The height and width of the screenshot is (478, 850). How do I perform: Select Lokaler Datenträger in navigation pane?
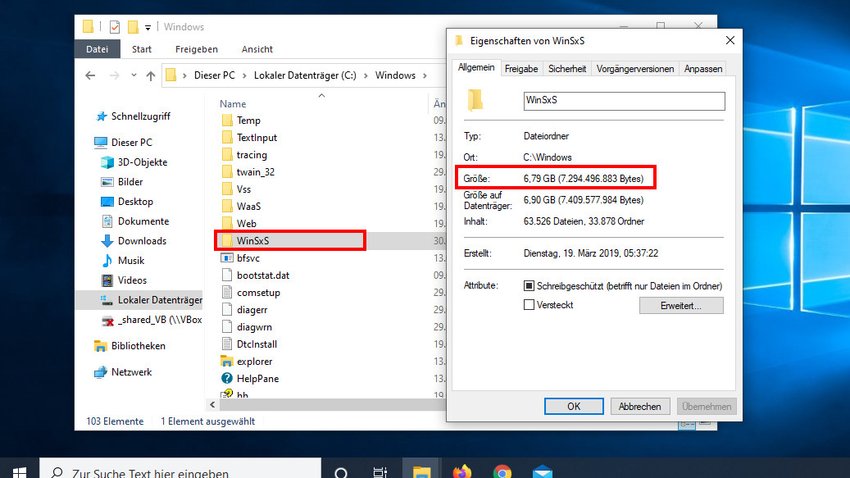tap(139, 300)
